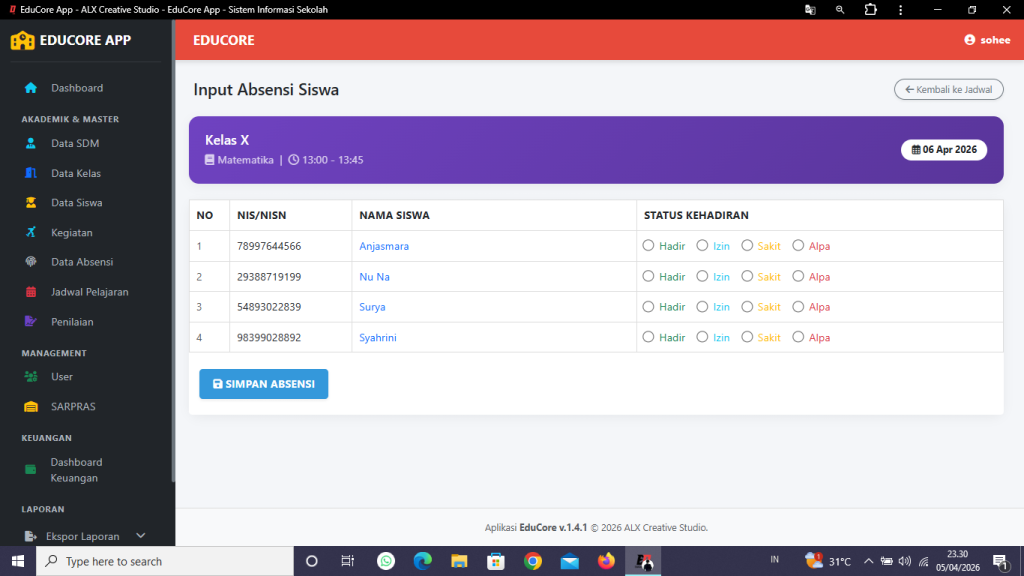Image resolution: width=1024 pixels, height=576 pixels.
Task: Click the Windows taskbar search box
Action: [165, 561]
